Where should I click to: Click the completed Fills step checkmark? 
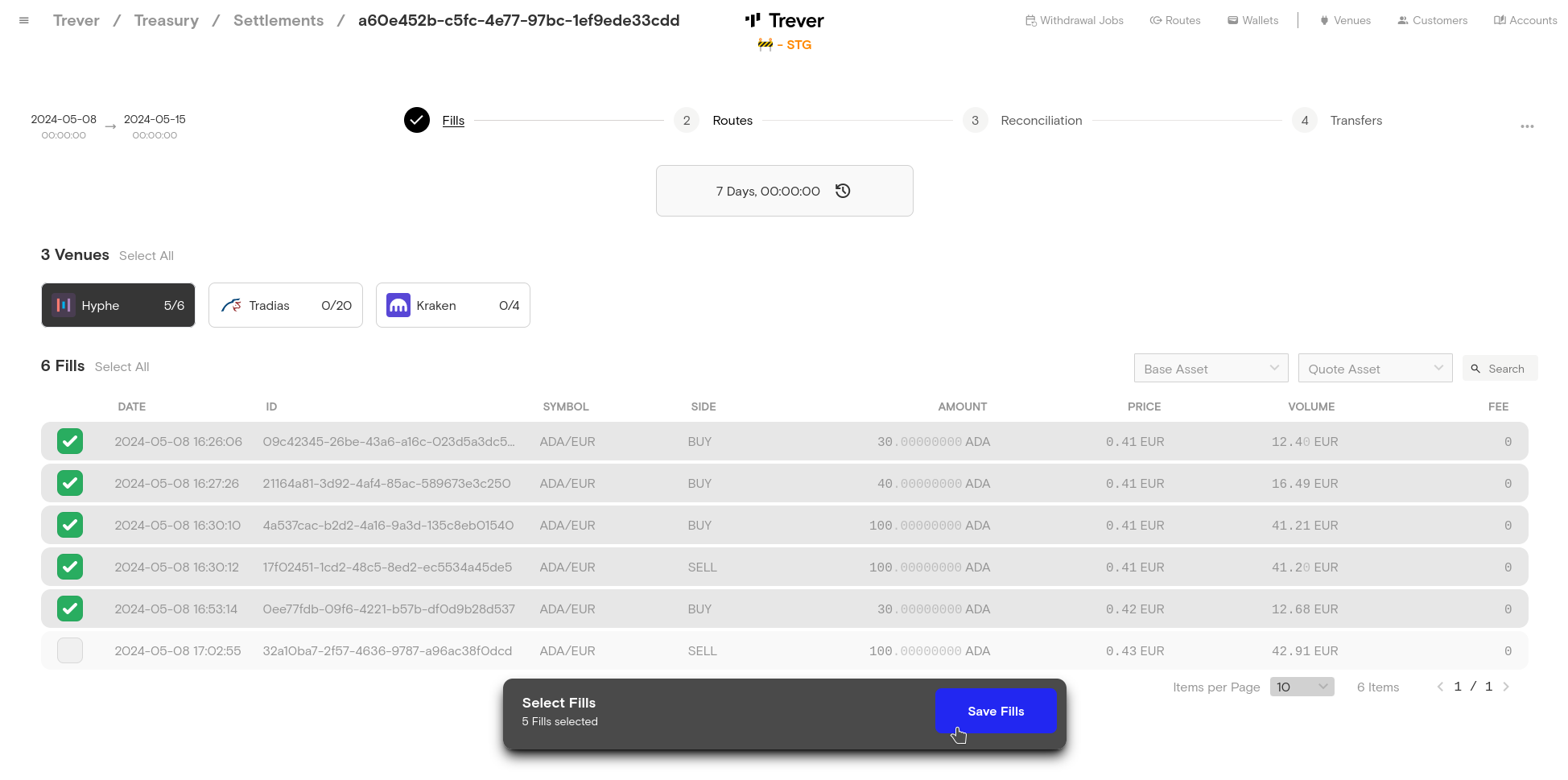[x=416, y=120]
